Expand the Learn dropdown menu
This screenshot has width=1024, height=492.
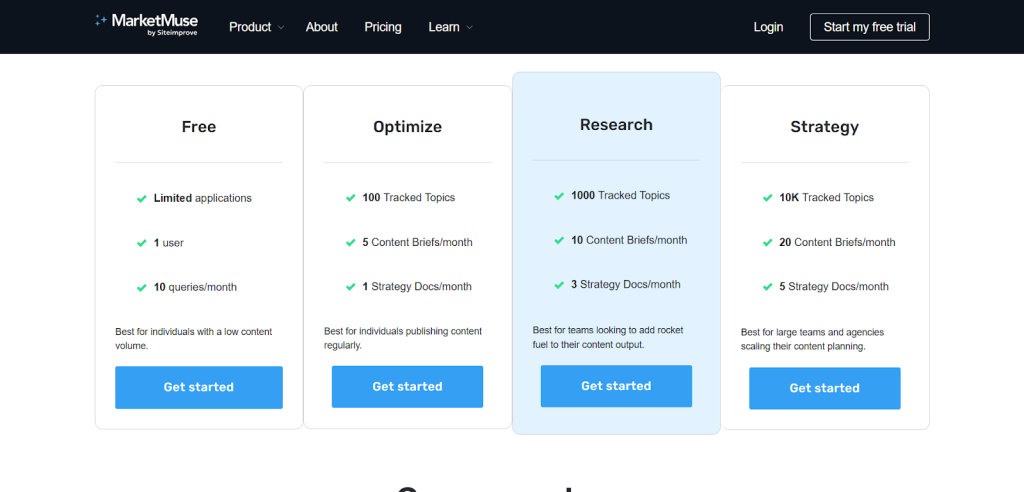tap(451, 27)
